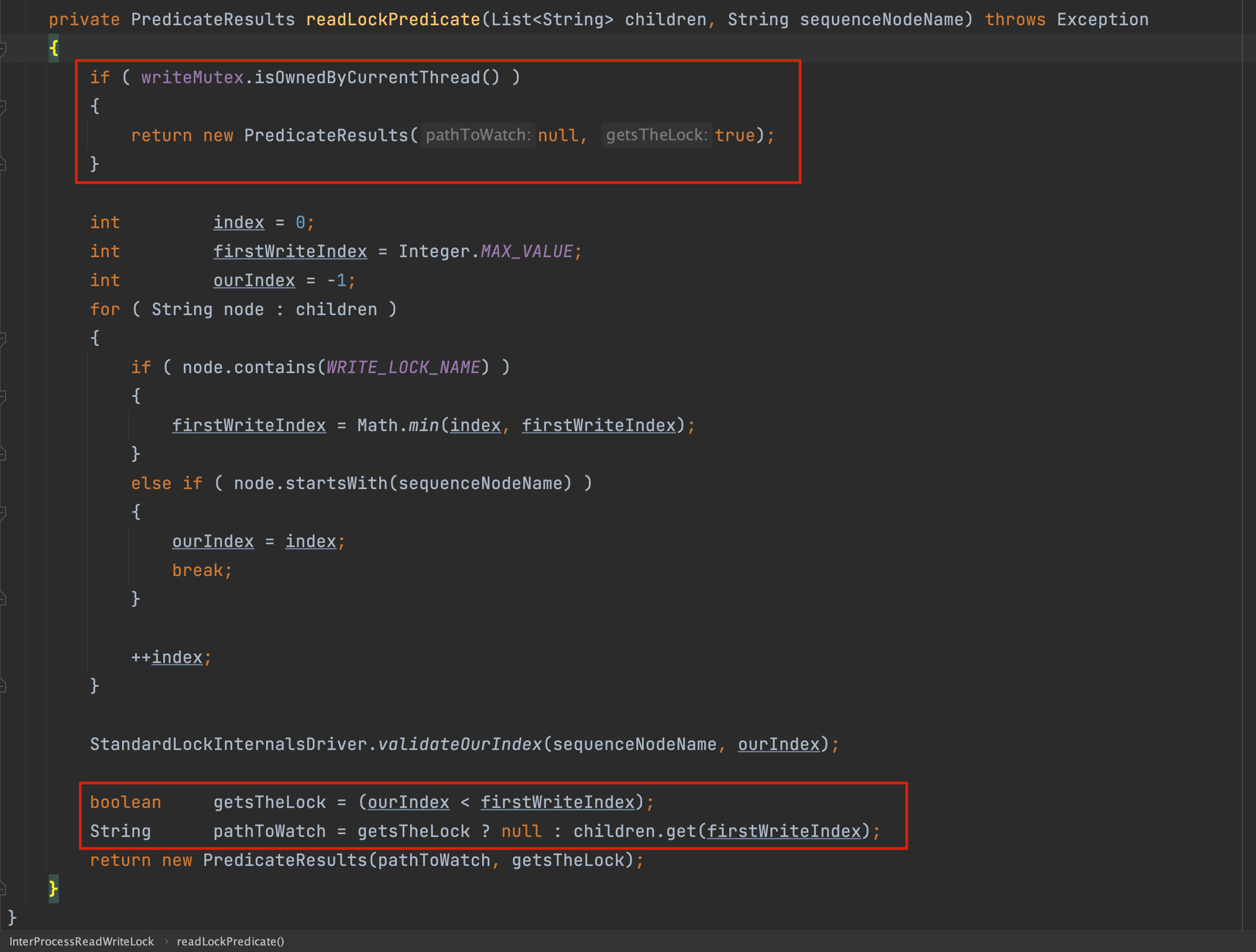Image resolution: width=1256 pixels, height=952 pixels.
Task: Click the 'true' literal in the first return statement
Action: click(x=735, y=136)
